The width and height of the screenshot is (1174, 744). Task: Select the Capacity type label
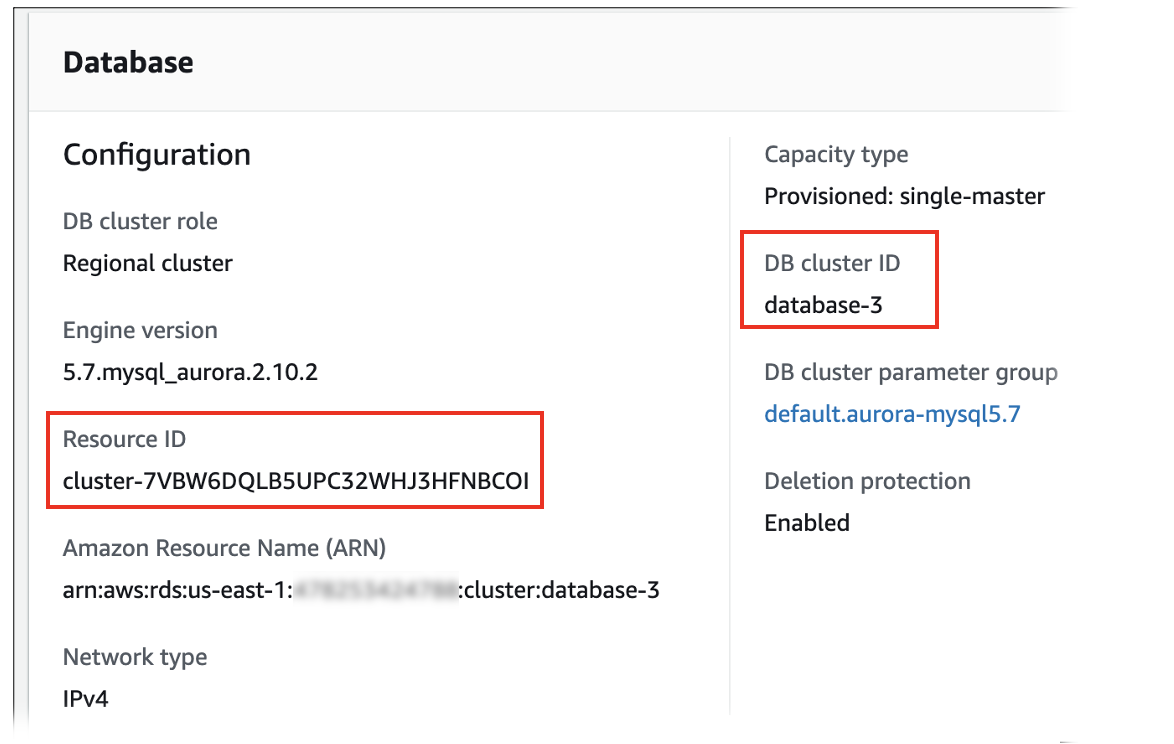pos(836,155)
